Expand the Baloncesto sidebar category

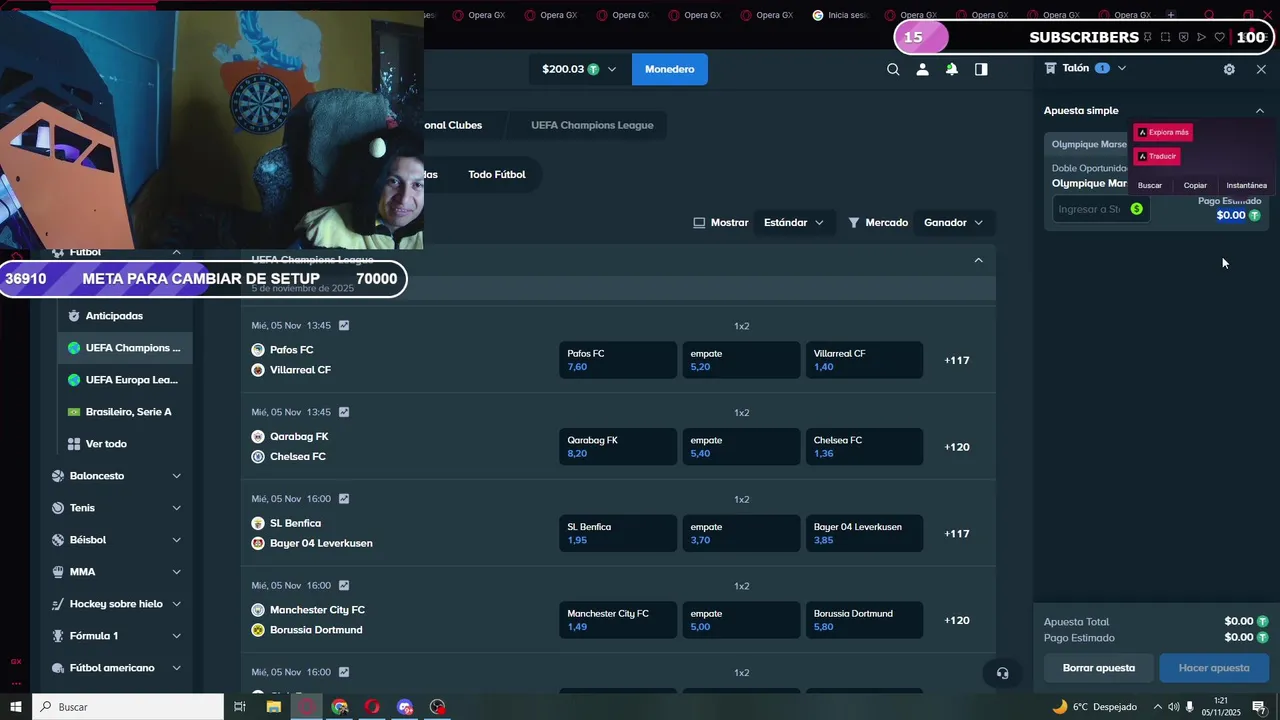[176, 476]
